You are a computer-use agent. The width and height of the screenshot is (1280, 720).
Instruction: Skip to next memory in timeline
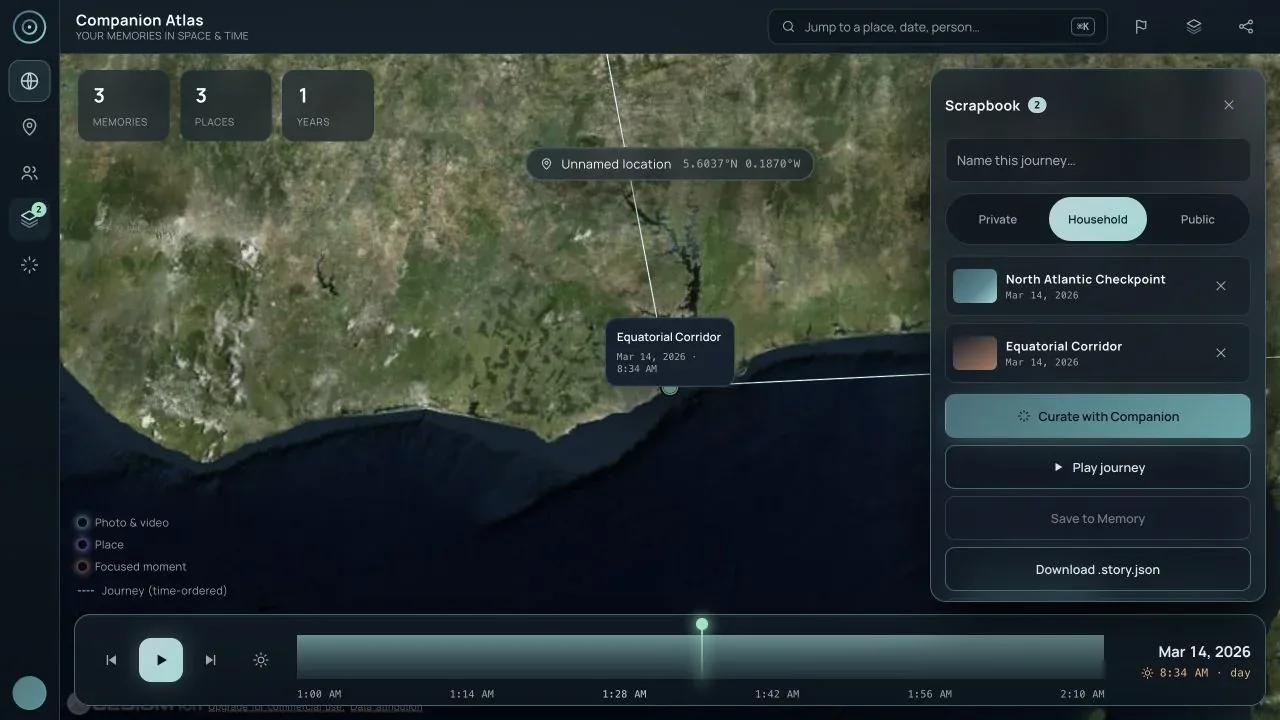[x=211, y=660]
